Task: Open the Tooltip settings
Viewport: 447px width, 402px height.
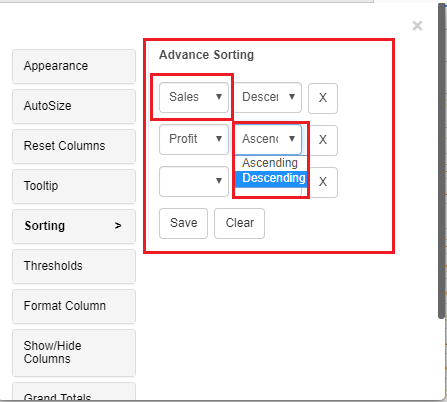Action: click(x=74, y=186)
